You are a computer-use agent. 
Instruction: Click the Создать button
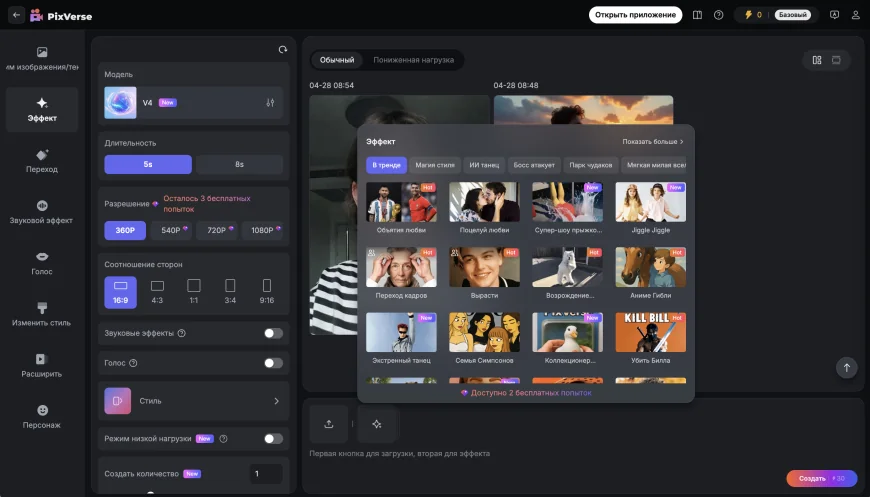tap(820, 478)
